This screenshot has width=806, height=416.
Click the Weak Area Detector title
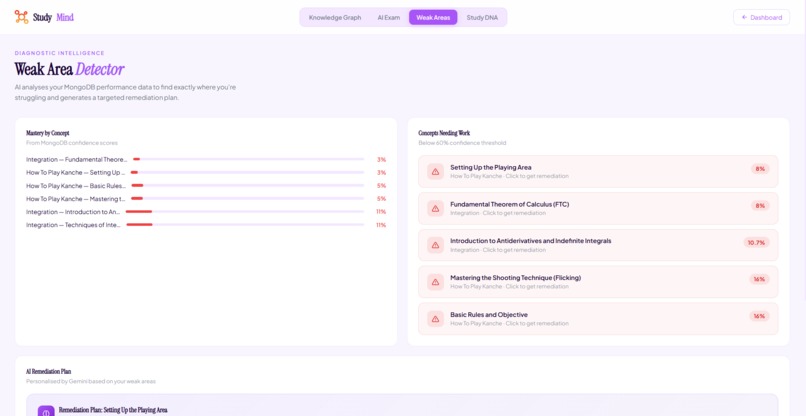coord(69,69)
